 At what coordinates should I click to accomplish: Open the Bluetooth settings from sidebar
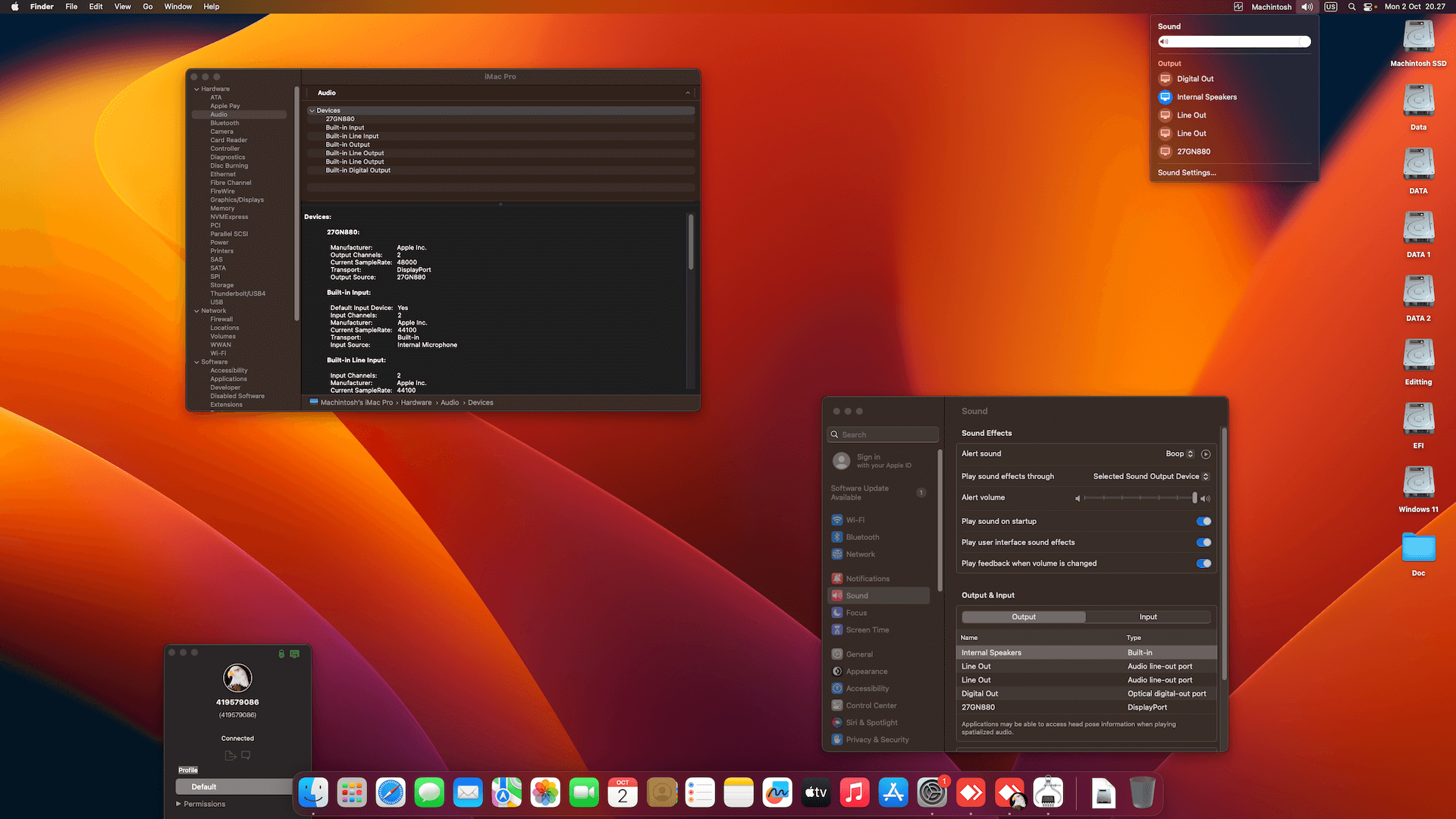(x=857, y=537)
